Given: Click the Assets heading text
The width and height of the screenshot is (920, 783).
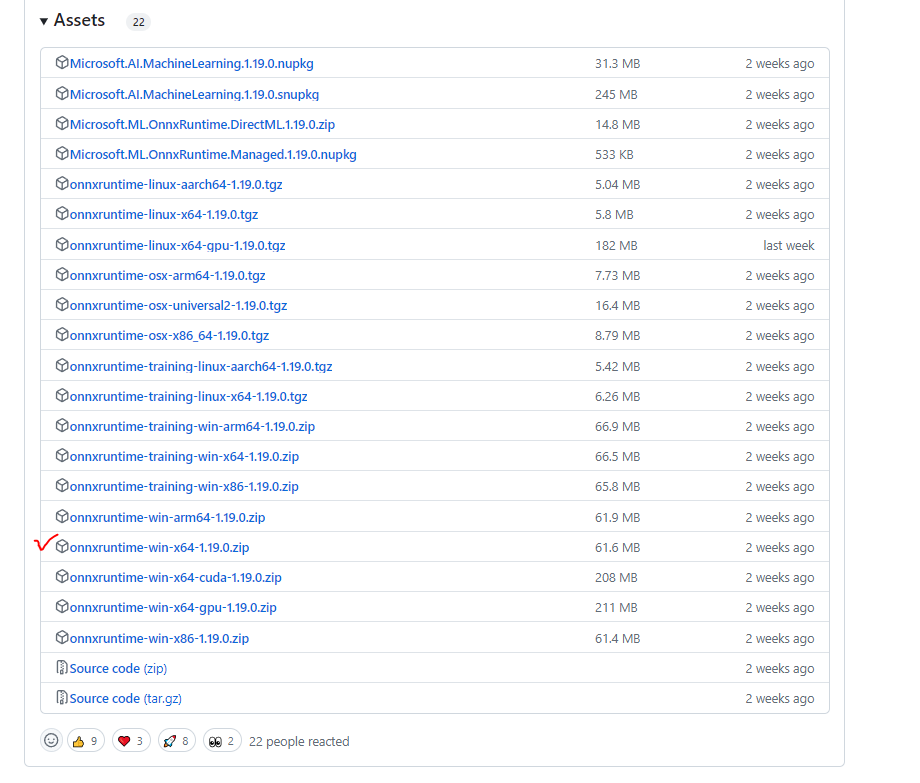Looking at the screenshot, I should pyautogui.click(x=79, y=21).
